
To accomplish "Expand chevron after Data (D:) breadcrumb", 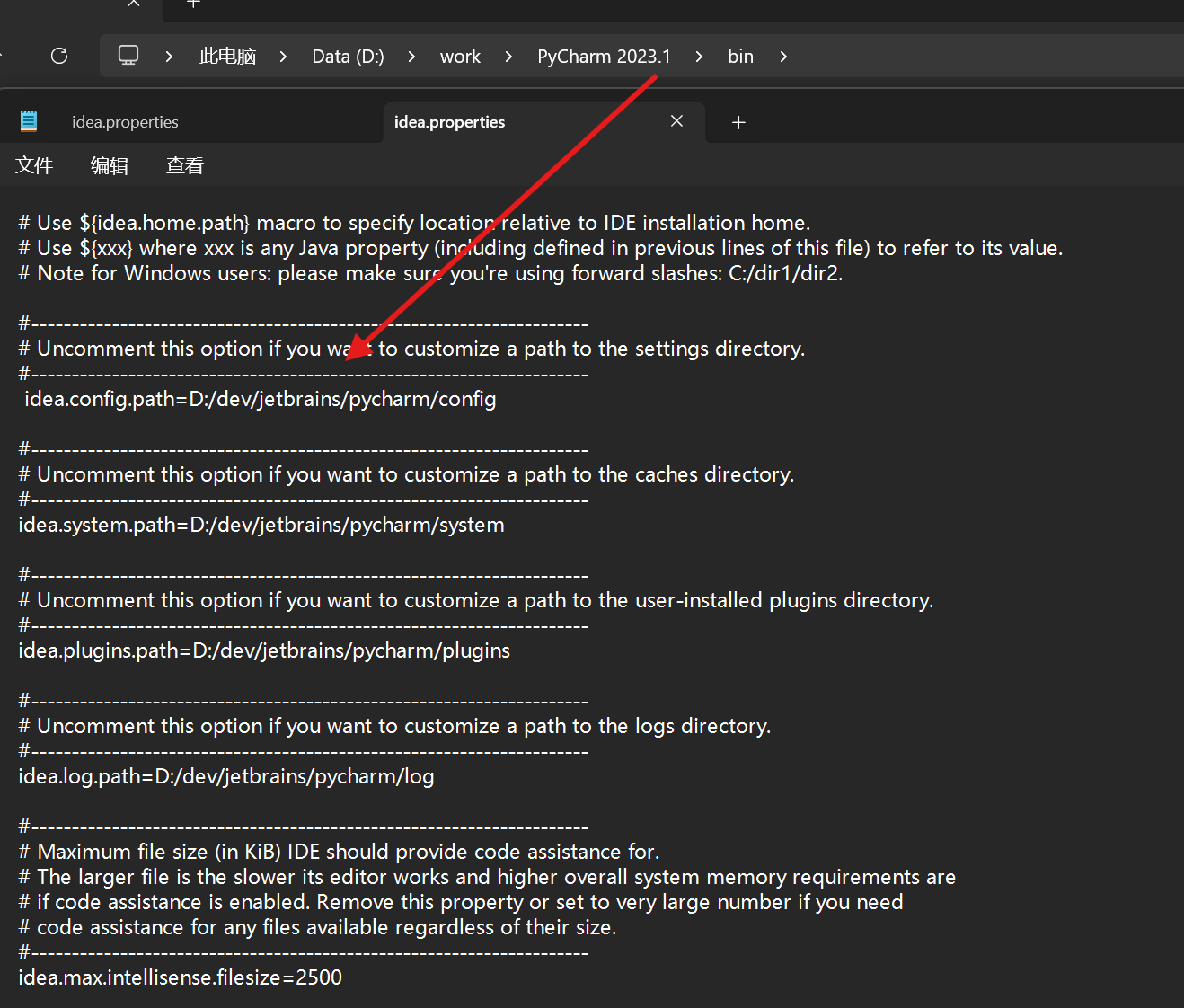I will tap(411, 57).
